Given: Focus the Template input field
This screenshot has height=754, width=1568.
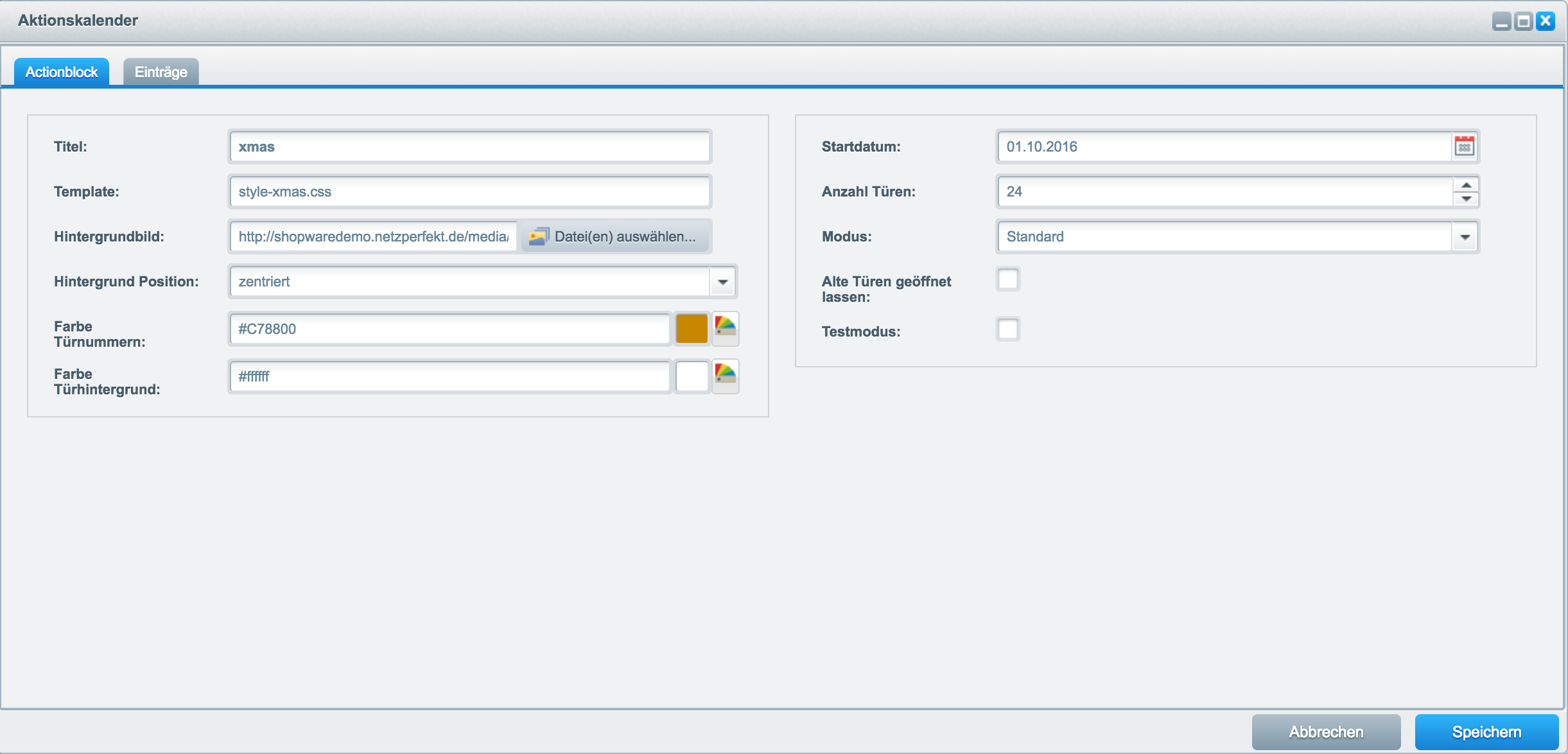Looking at the screenshot, I should pyautogui.click(x=470, y=191).
